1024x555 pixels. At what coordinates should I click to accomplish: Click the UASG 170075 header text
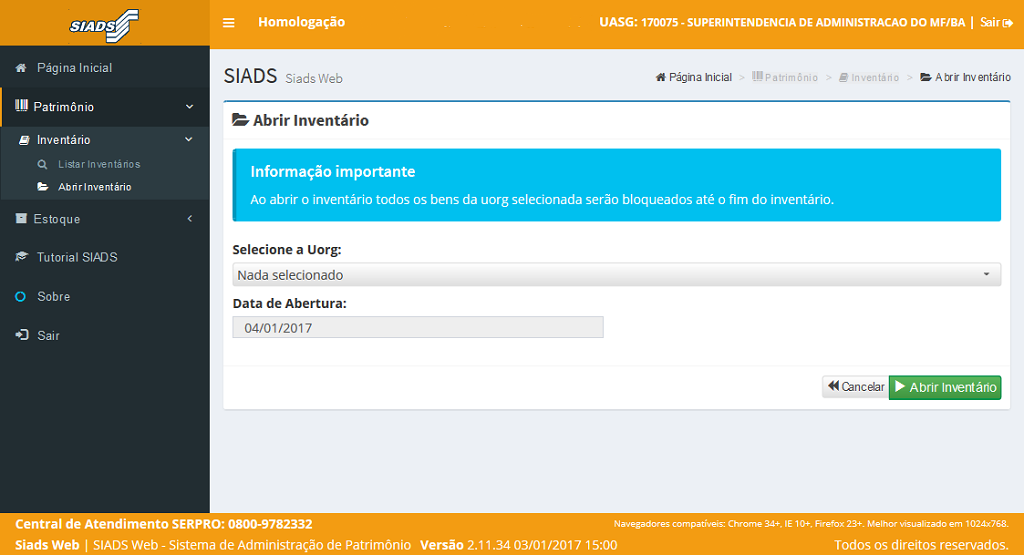tap(782, 22)
